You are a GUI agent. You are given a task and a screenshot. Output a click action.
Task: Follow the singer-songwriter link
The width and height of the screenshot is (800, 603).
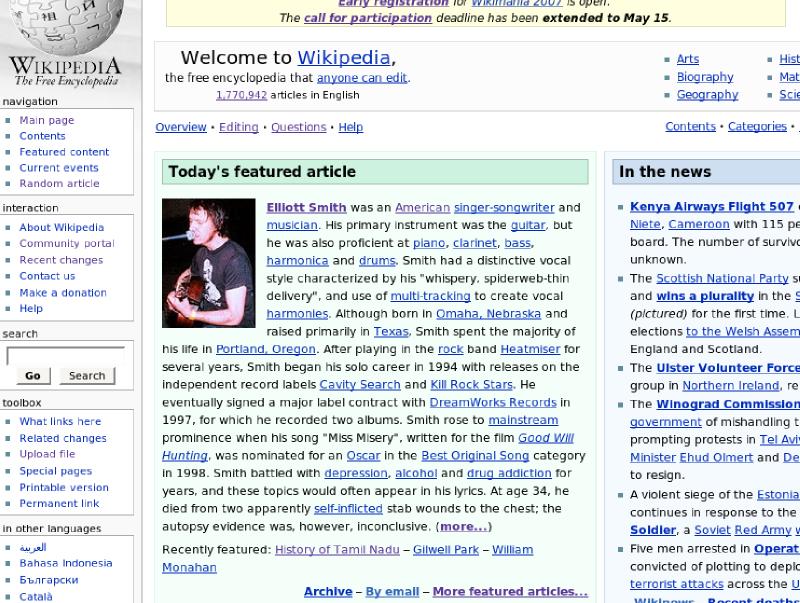[x=504, y=208]
